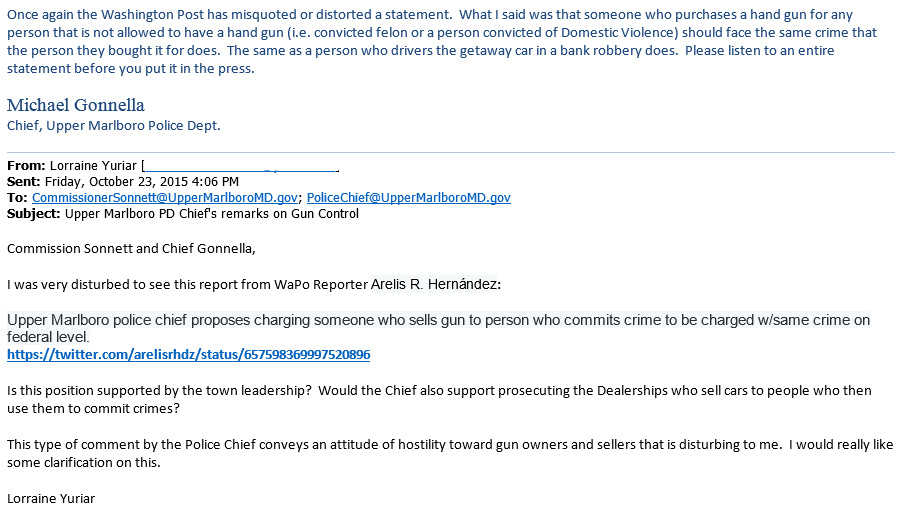This screenshot has height=515, width=909.
Task: Click the PoliceChief@UpperMarlboroMD.gov address link
Action: (x=408, y=198)
